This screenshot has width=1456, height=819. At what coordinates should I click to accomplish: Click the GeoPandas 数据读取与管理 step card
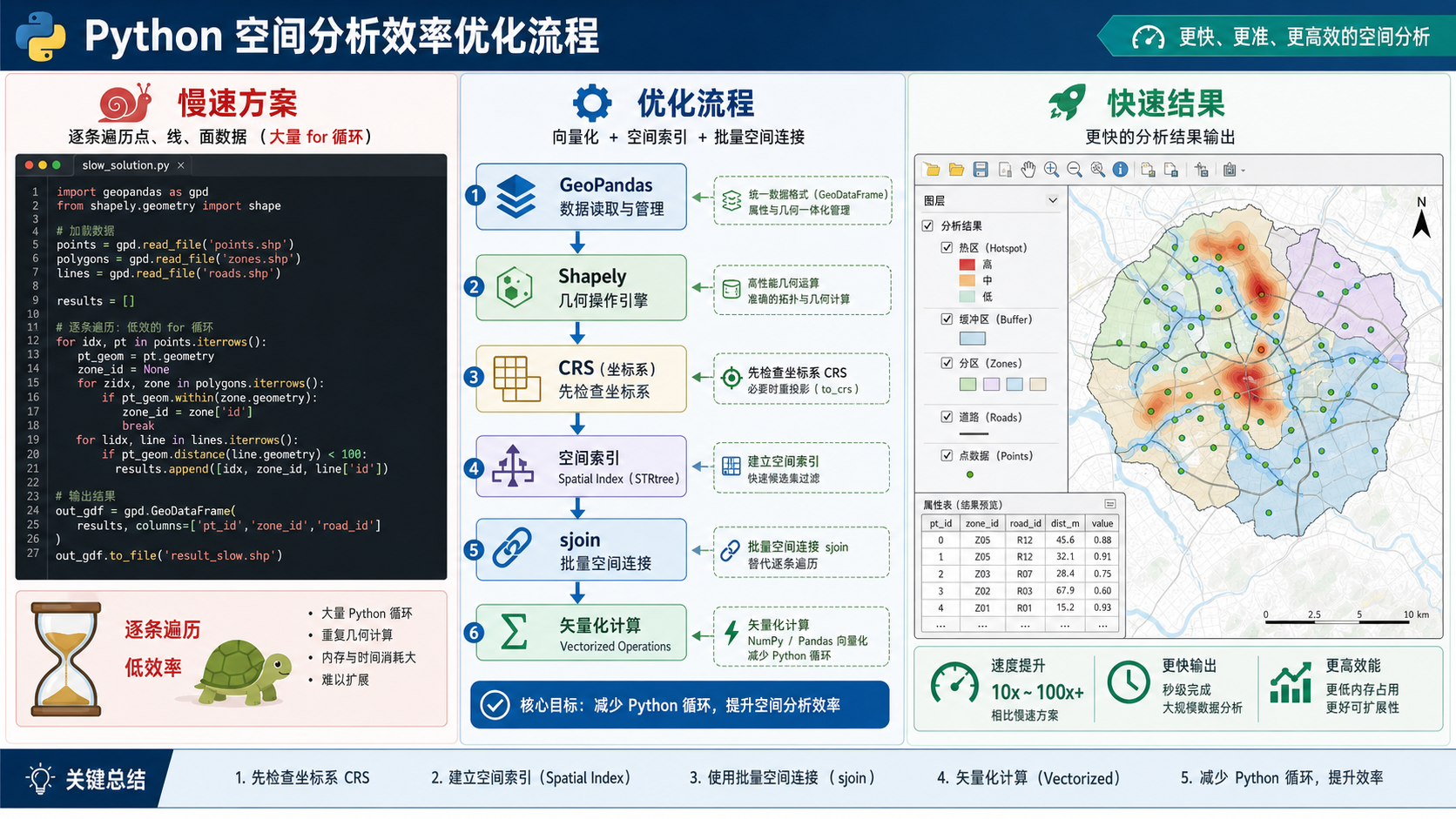tap(581, 197)
